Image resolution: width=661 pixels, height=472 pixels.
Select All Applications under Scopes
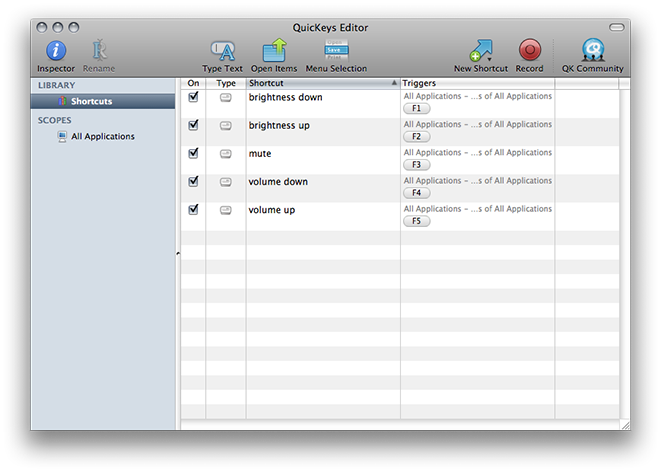(x=103, y=137)
